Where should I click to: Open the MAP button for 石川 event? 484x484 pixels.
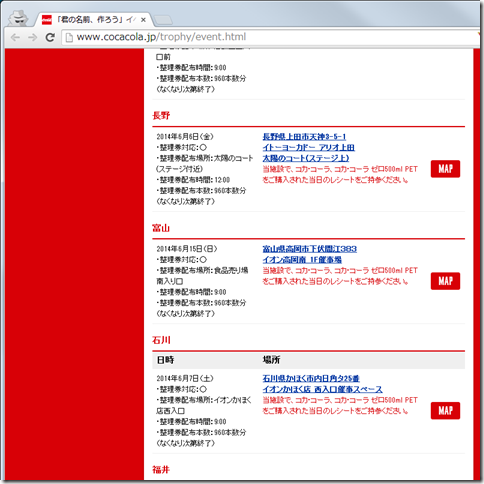point(445,411)
